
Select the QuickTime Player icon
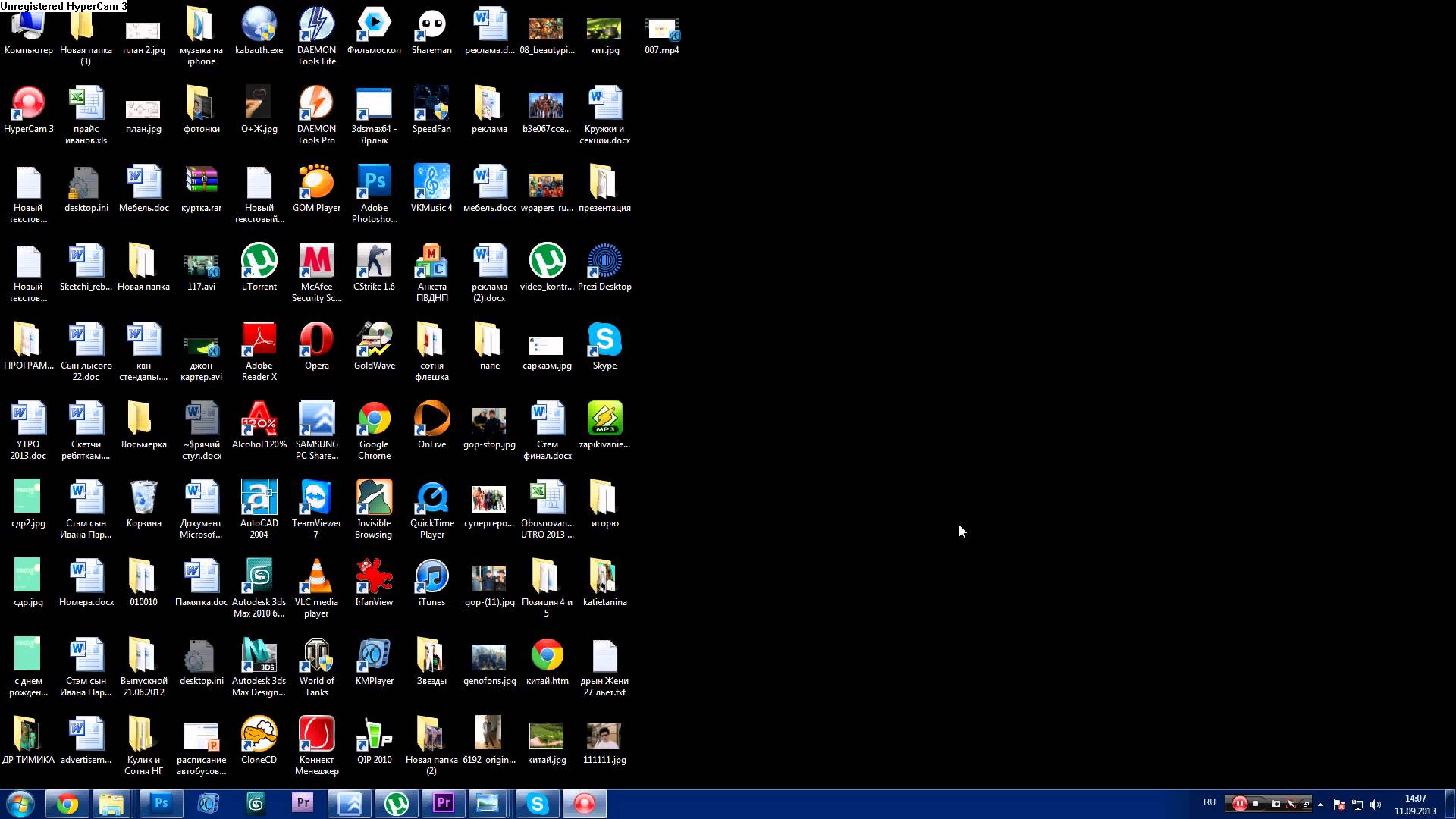431,510
